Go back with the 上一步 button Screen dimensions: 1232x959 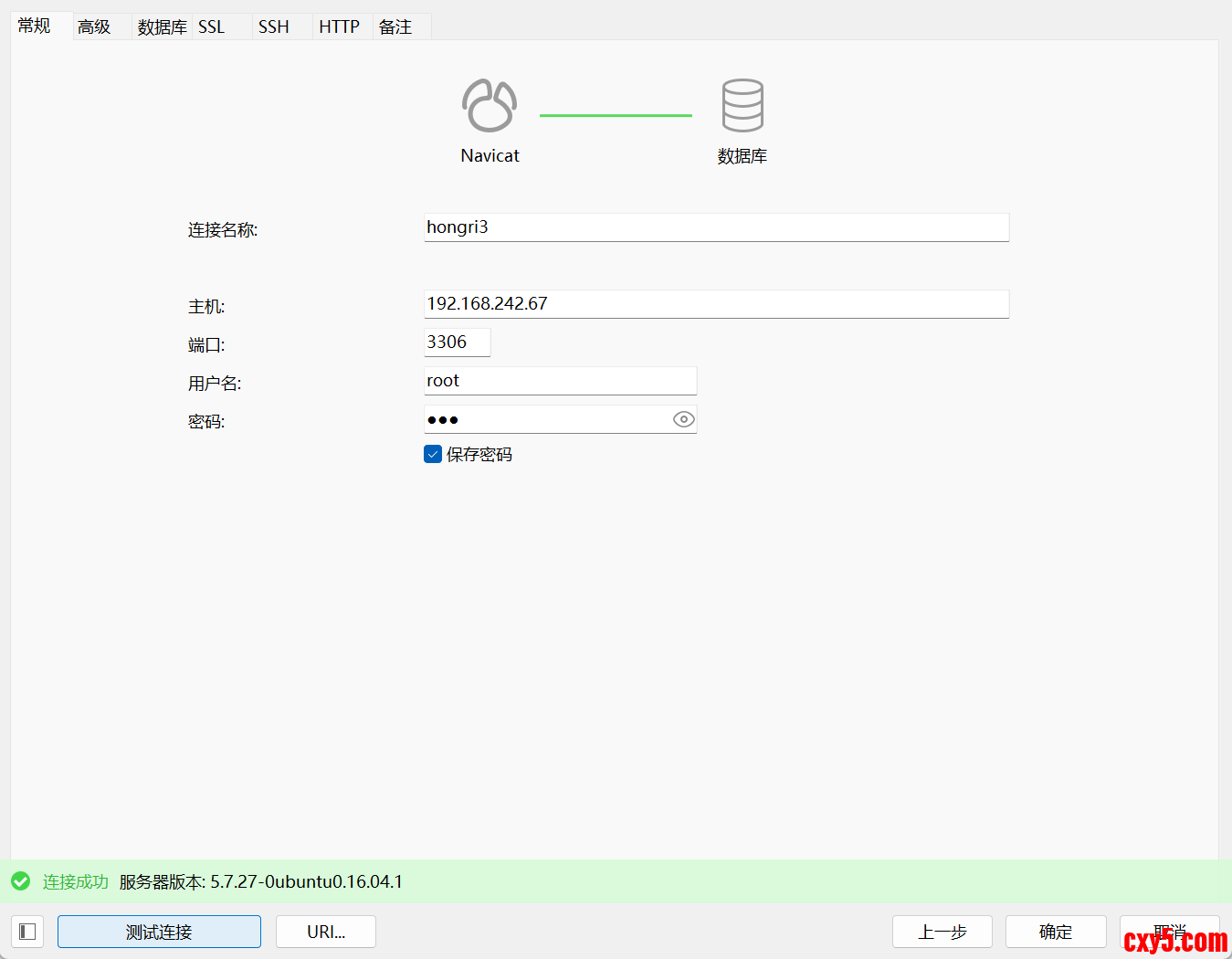[x=942, y=932]
